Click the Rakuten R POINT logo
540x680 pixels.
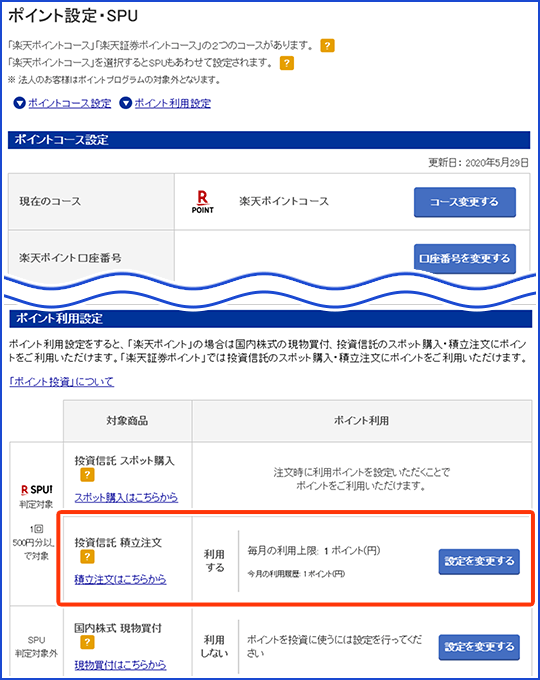click(x=203, y=202)
